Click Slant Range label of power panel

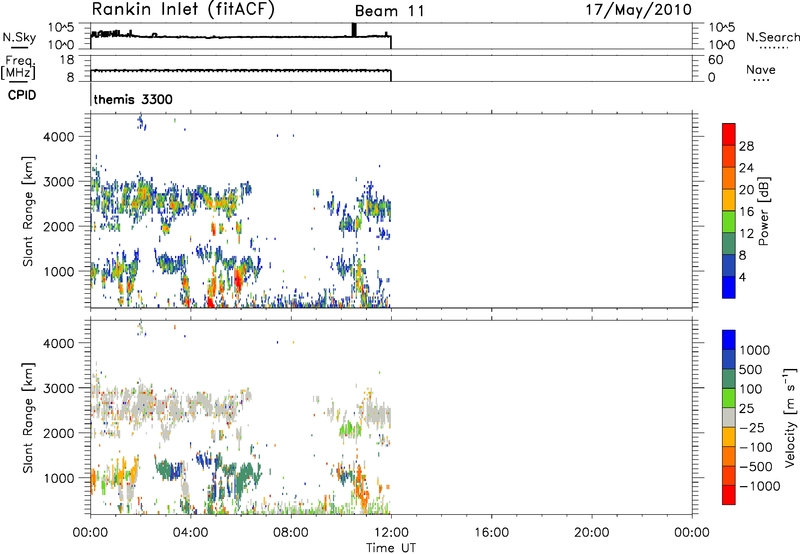click(28, 211)
